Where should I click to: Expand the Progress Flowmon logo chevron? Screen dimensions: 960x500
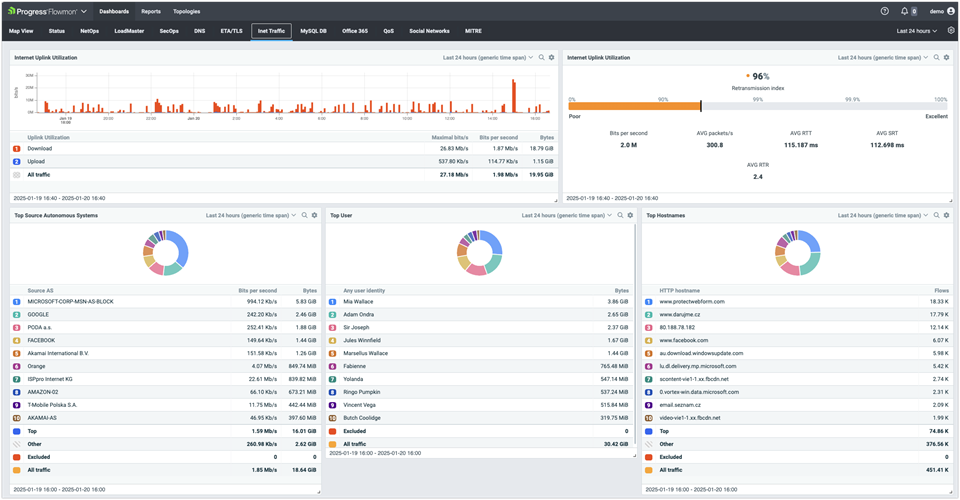[x=83, y=11]
